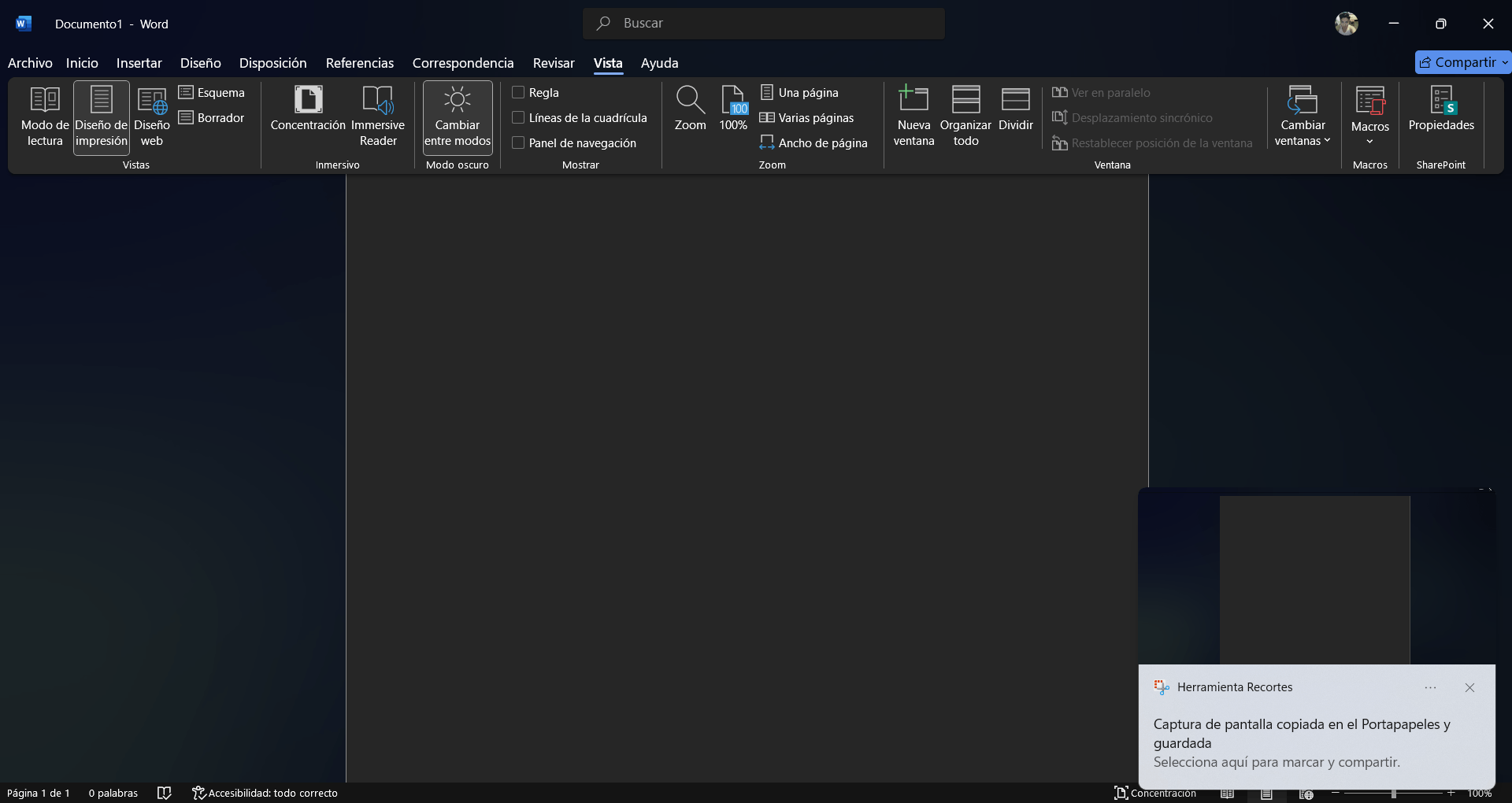
Task: Select the Vista tab
Action: [608, 63]
